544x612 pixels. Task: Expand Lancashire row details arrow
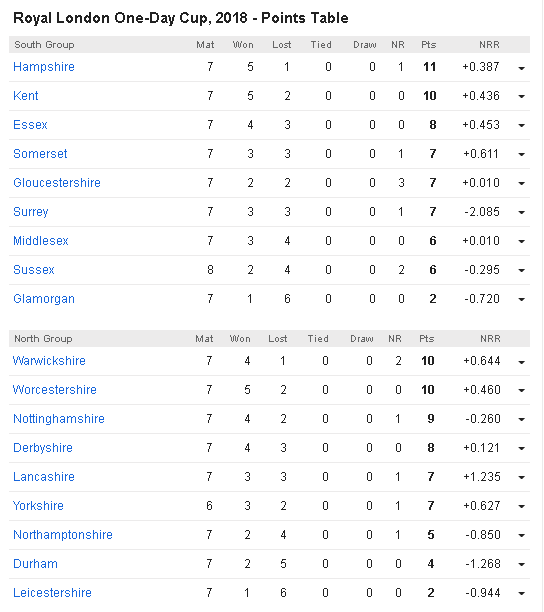pyautogui.click(x=521, y=478)
